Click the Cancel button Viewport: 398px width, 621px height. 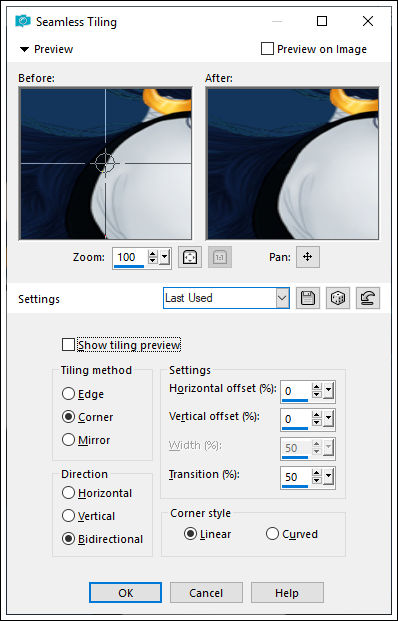point(206,592)
